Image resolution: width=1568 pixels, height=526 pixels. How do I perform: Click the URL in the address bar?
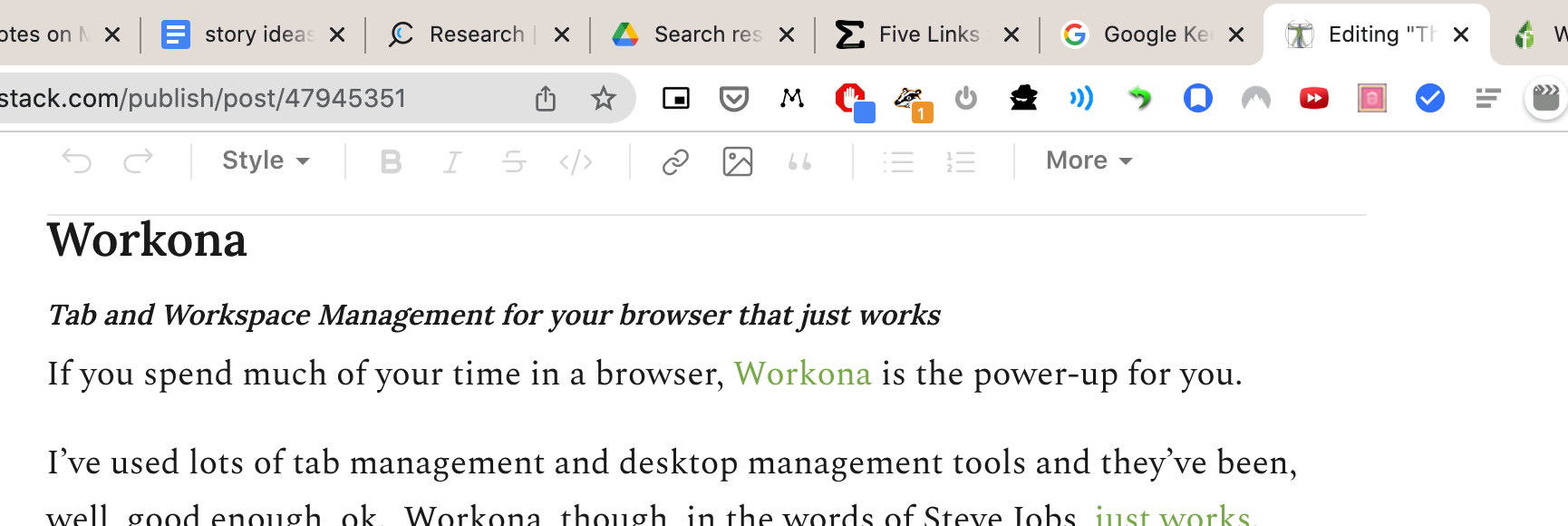(x=203, y=98)
